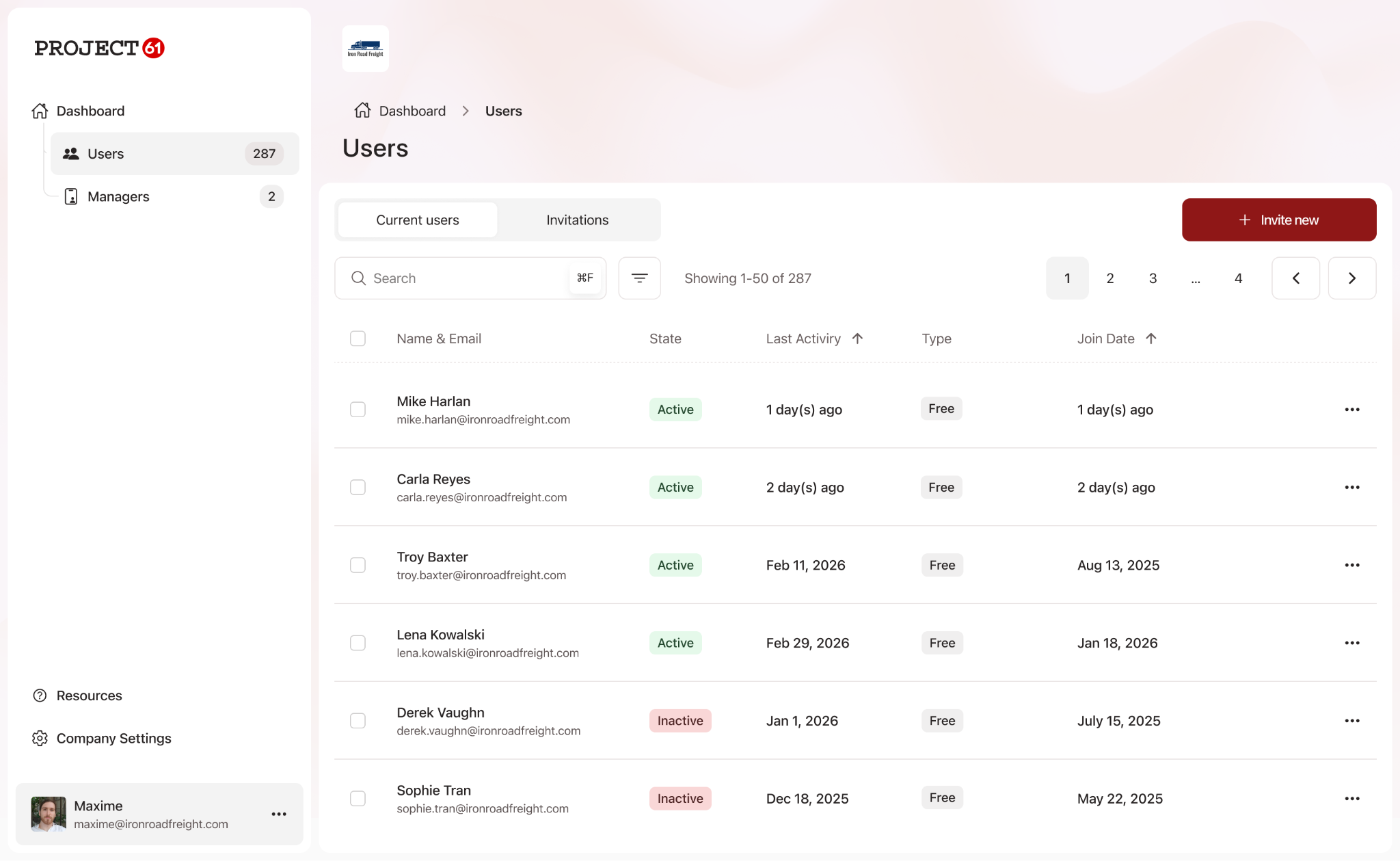Open Derek Vaughn's three-dot actions menu
This screenshot has height=861, width=1400.
(x=1351, y=721)
